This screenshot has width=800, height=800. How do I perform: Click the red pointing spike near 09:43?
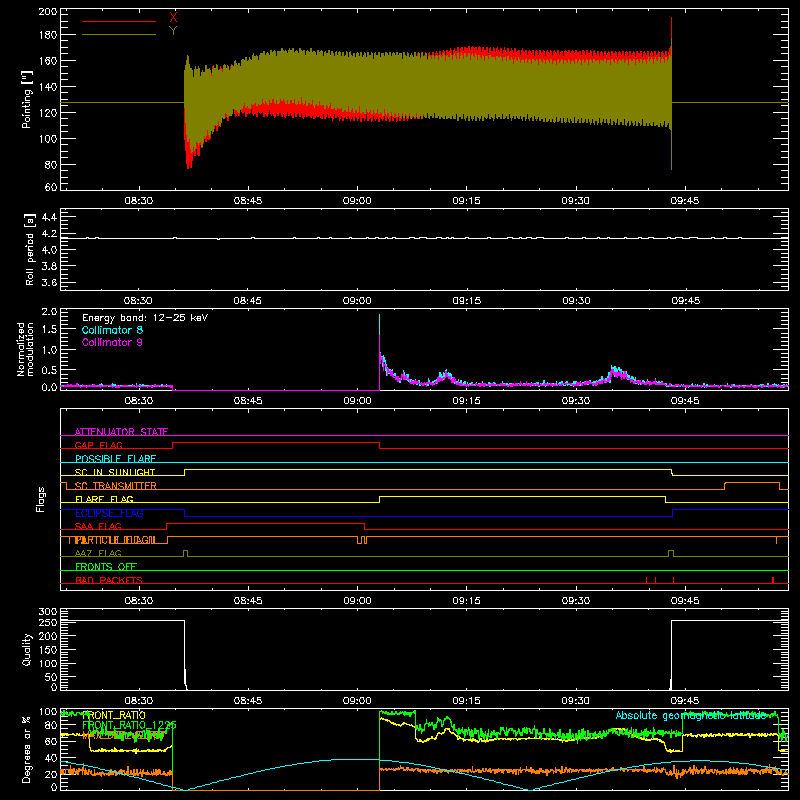pos(671,28)
